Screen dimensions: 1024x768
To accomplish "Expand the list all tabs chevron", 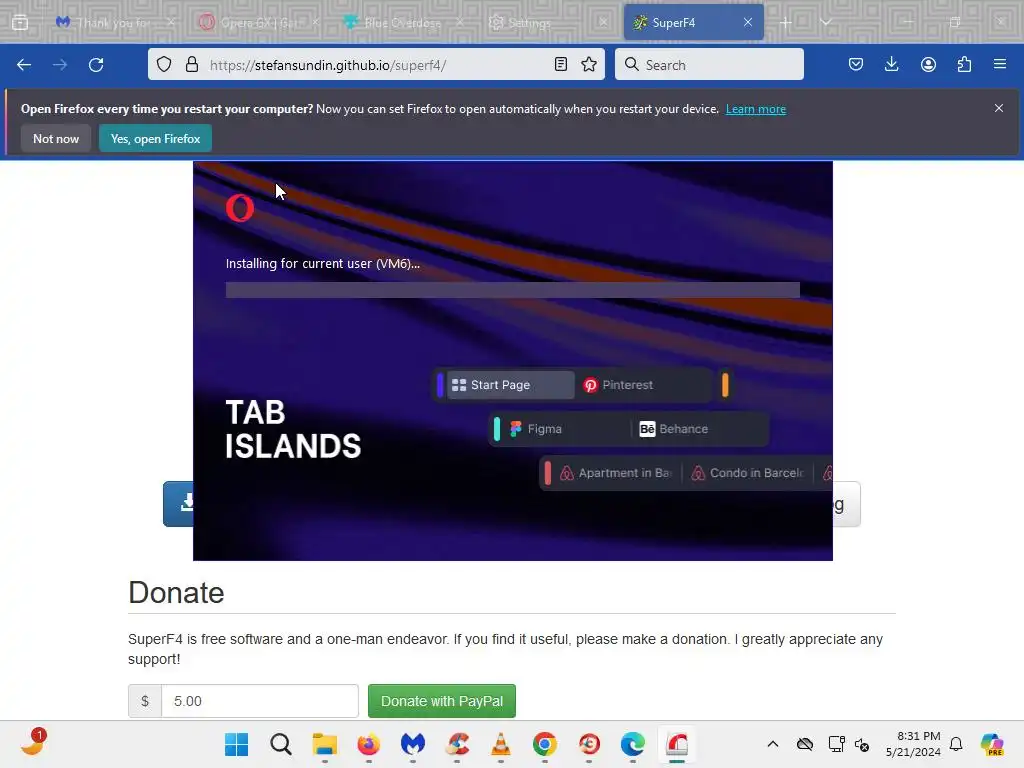I will (x=825, y=22).
